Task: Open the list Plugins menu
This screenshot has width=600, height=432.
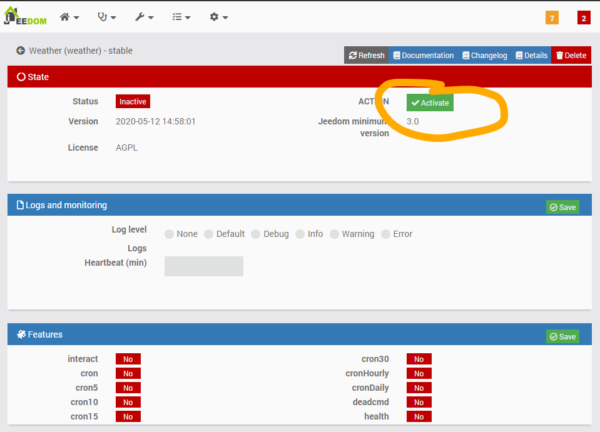Action: tap(181, 17)
